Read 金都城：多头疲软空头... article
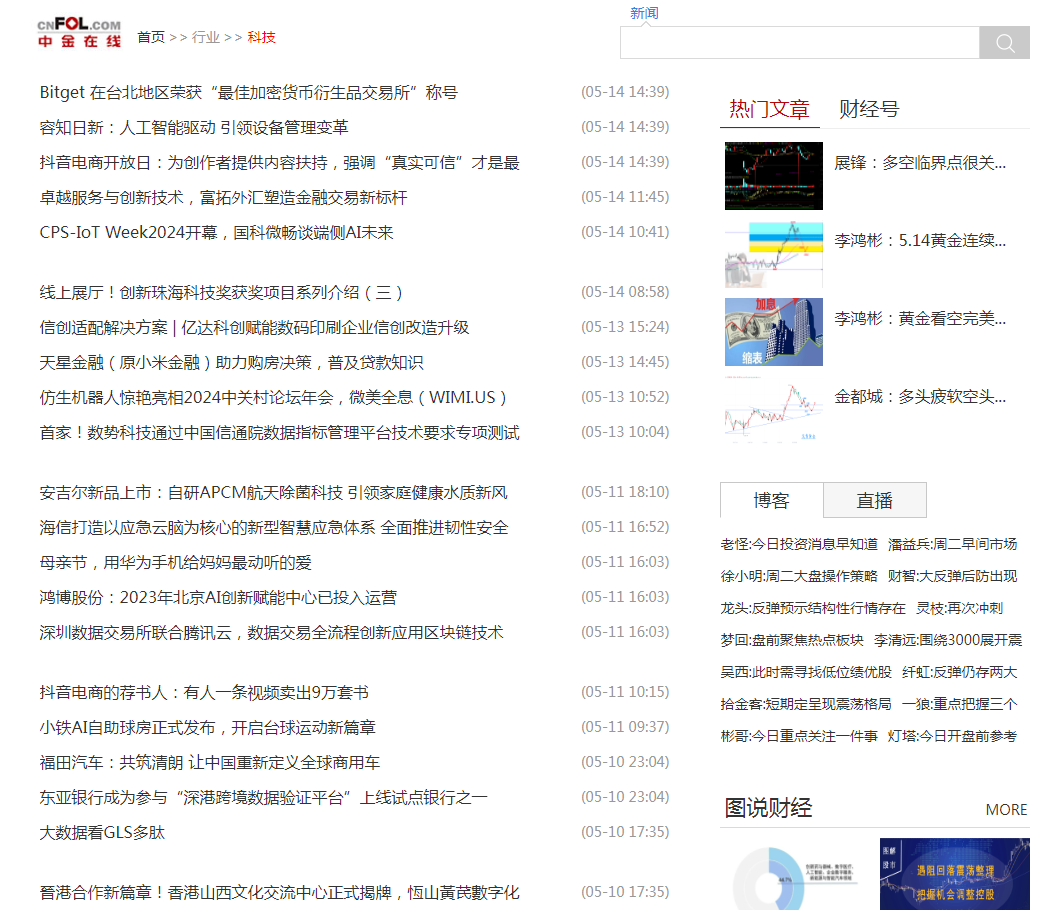 pyautogui.click(x=920, y=397)
